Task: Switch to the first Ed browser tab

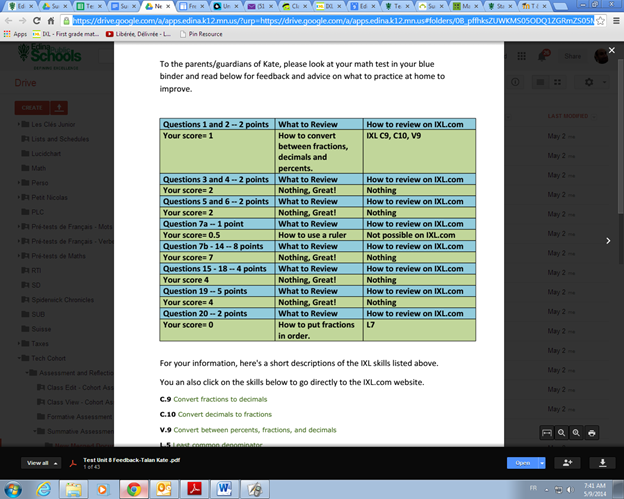Action: coord(21,6)
